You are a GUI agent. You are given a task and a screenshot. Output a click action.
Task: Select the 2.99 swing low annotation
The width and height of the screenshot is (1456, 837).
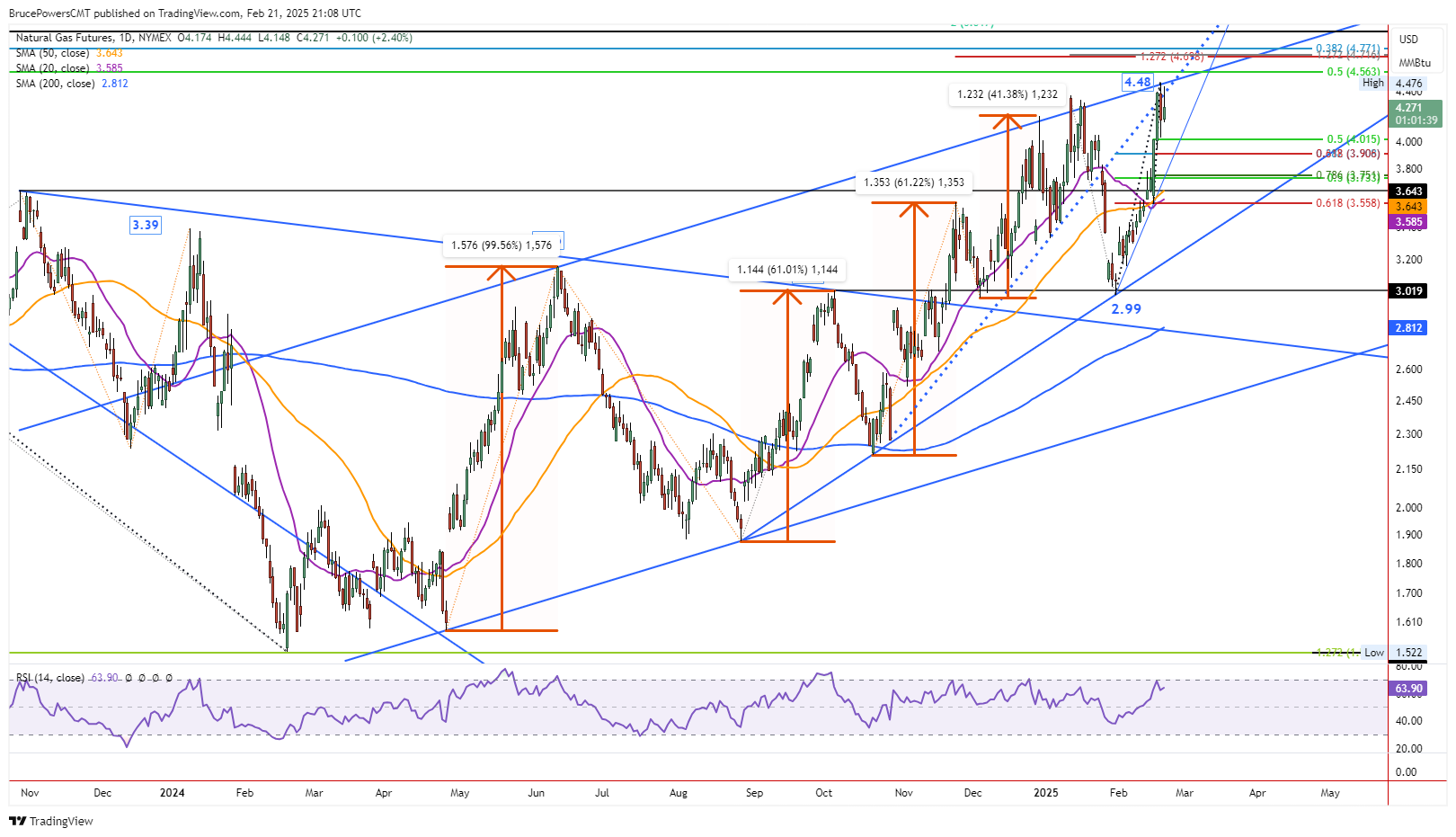pos(1126,308)
